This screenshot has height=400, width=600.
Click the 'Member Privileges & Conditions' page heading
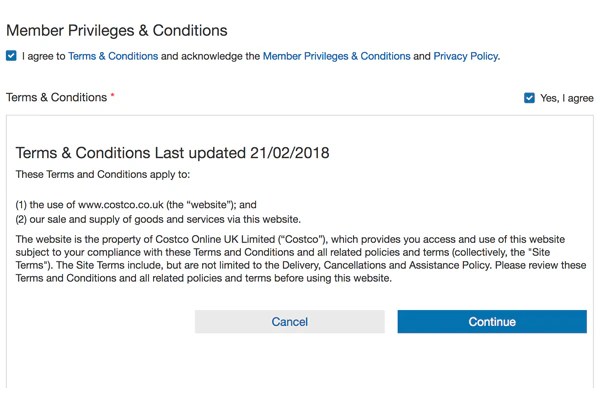tap(117, 31)
